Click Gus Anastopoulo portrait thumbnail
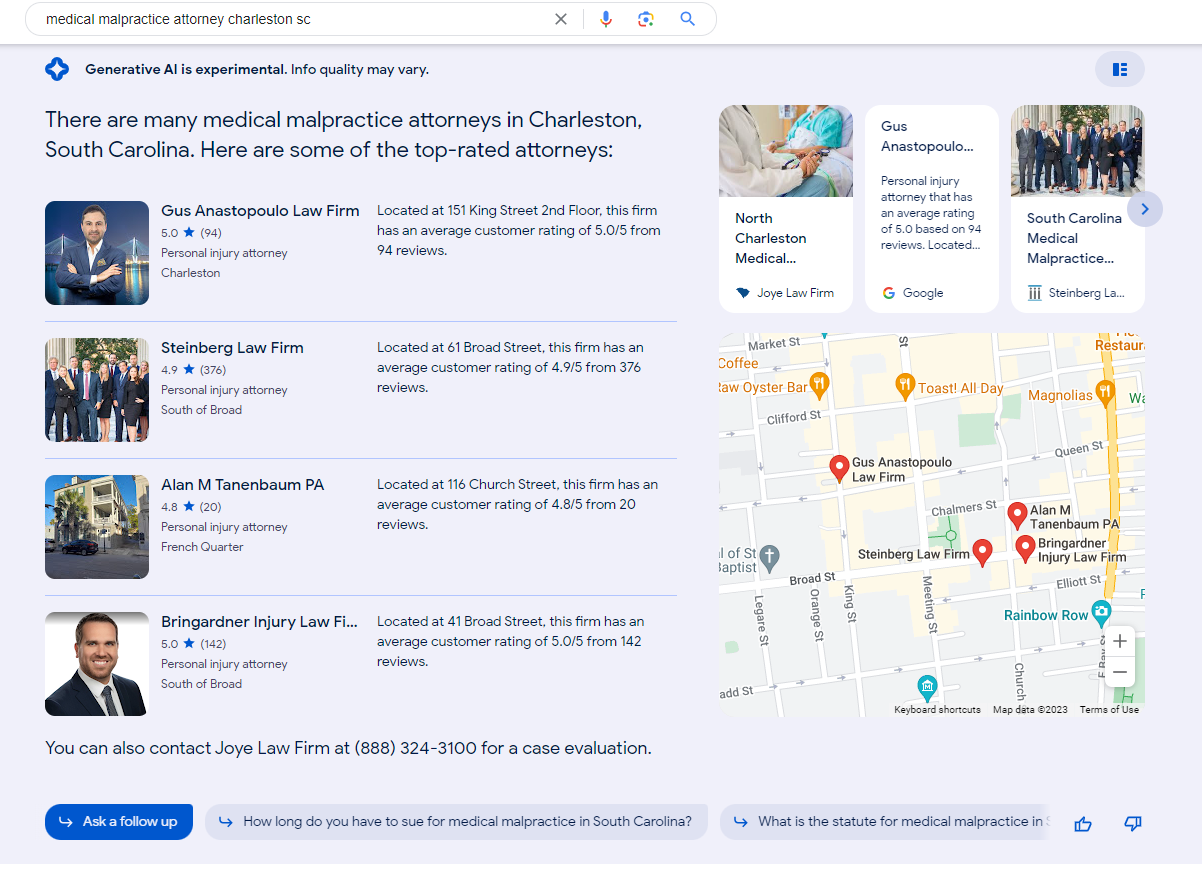1202x871 pixels. (97, 253)
